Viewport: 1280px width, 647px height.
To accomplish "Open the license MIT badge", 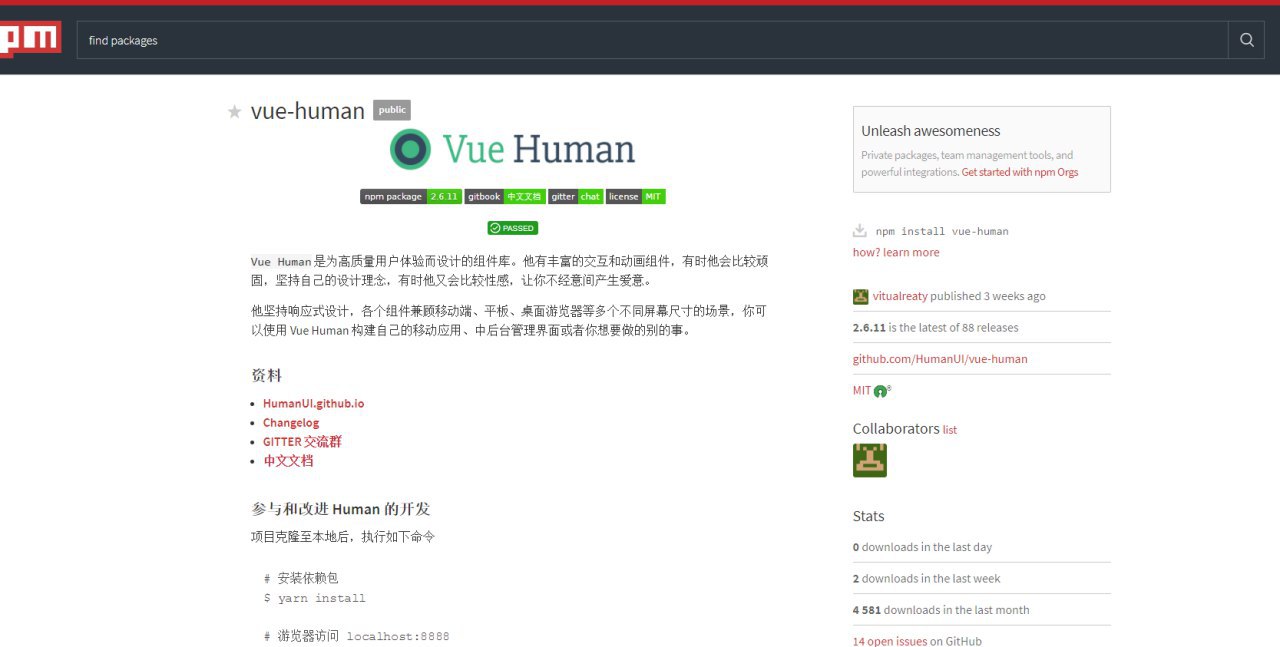I will point(636,196).
